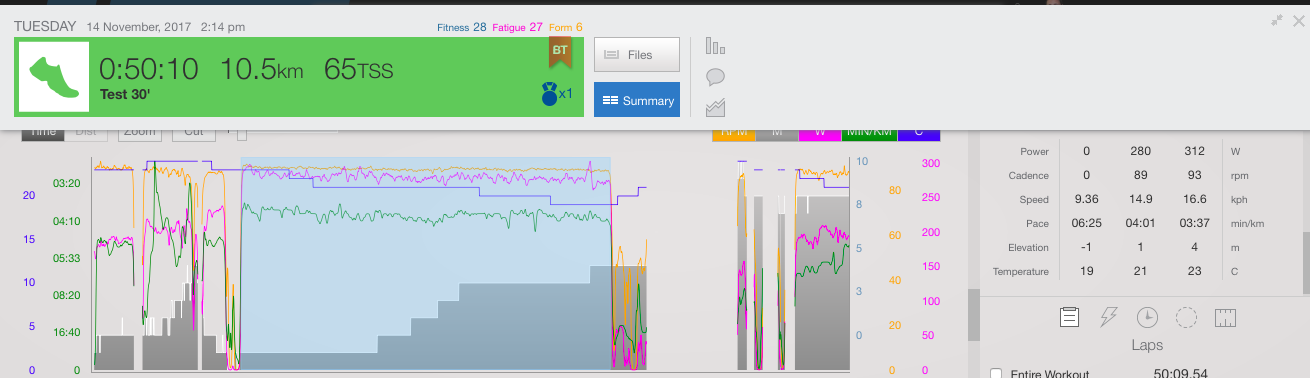Toggle the orange RPM cadence series
The width and height of the screenshot is (1310, 378).
tap(733, 133)
